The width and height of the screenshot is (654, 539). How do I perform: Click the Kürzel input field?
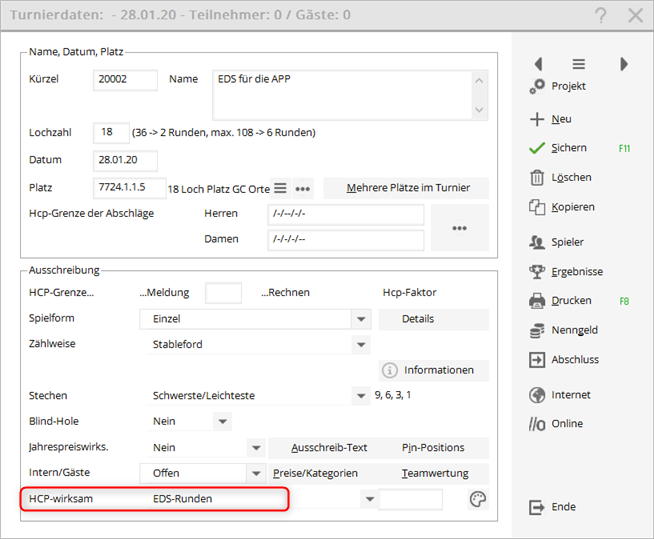tap(126, 80)
